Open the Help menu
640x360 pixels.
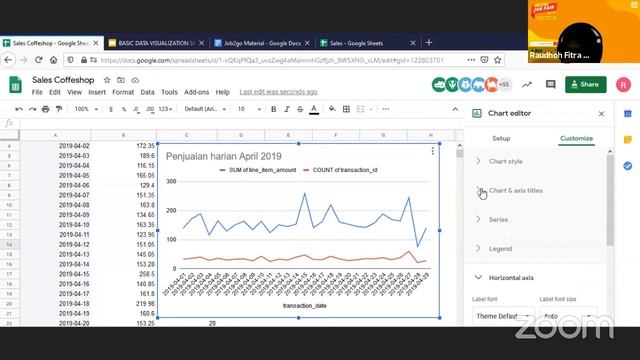222,92
